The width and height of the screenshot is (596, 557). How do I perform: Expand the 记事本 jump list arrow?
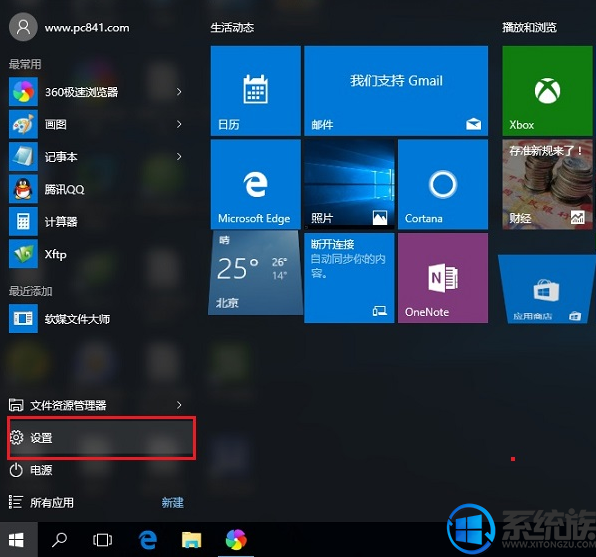click(x=179, y=157)
